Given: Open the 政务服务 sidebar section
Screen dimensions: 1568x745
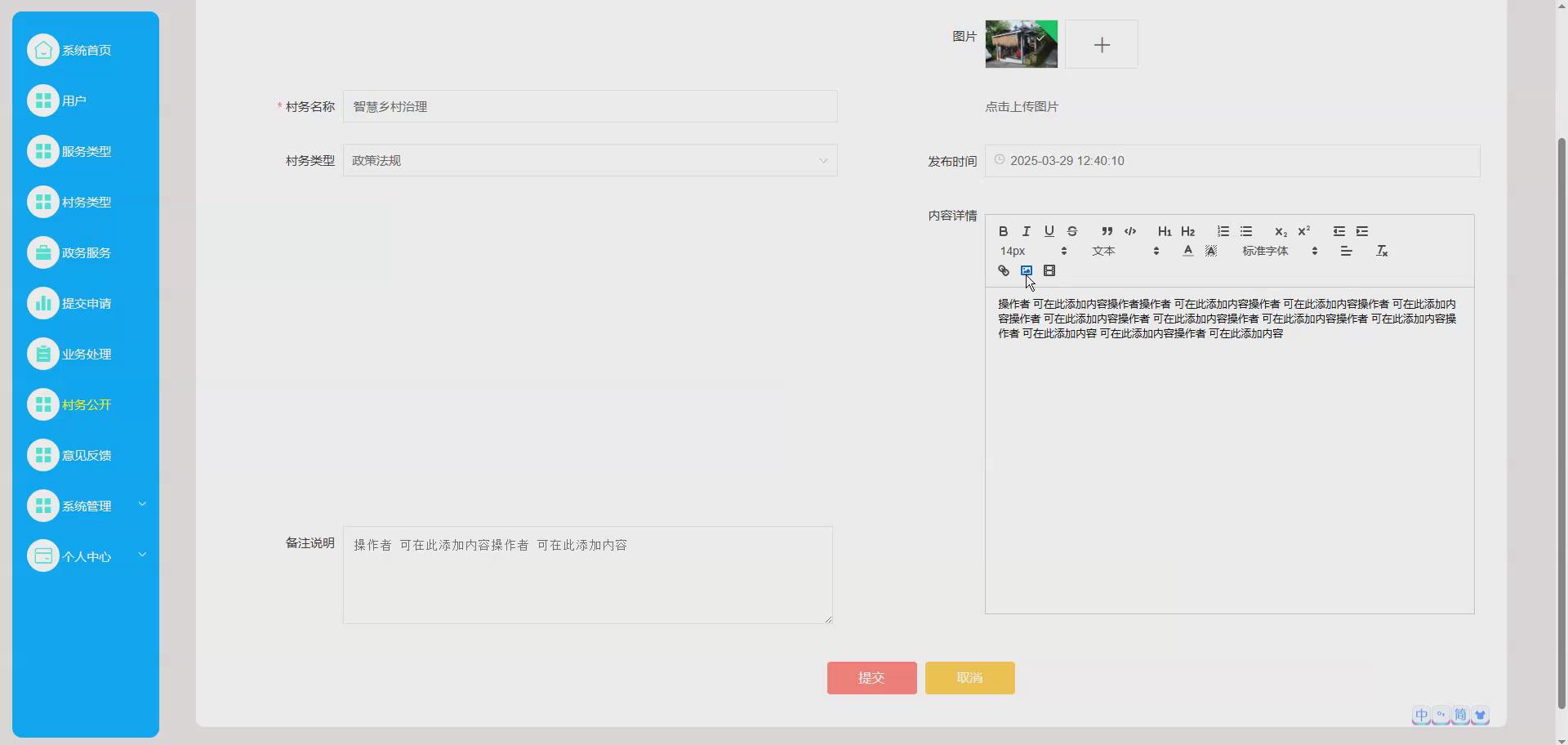Looking at the screenshot, I should 85,252.
